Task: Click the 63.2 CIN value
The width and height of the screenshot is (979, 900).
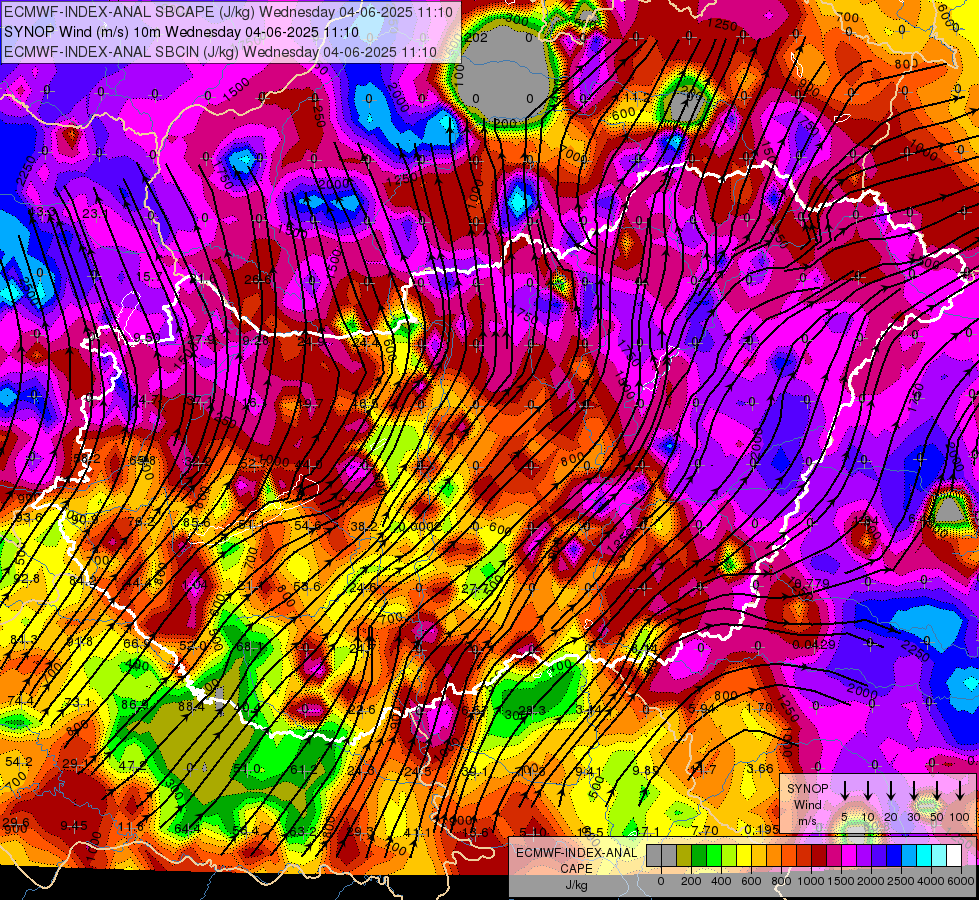Action: coord(302,831)
